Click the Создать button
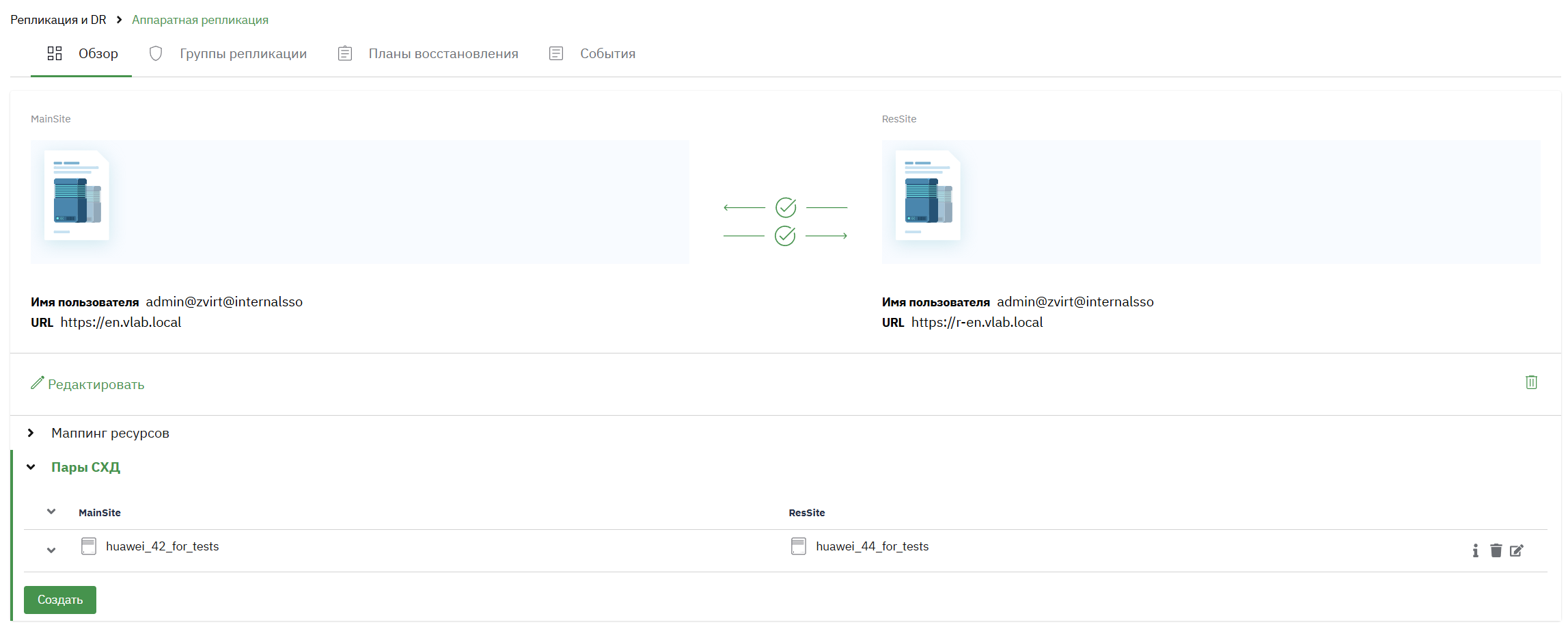The image size is (1568, 627). pos(60,600)
